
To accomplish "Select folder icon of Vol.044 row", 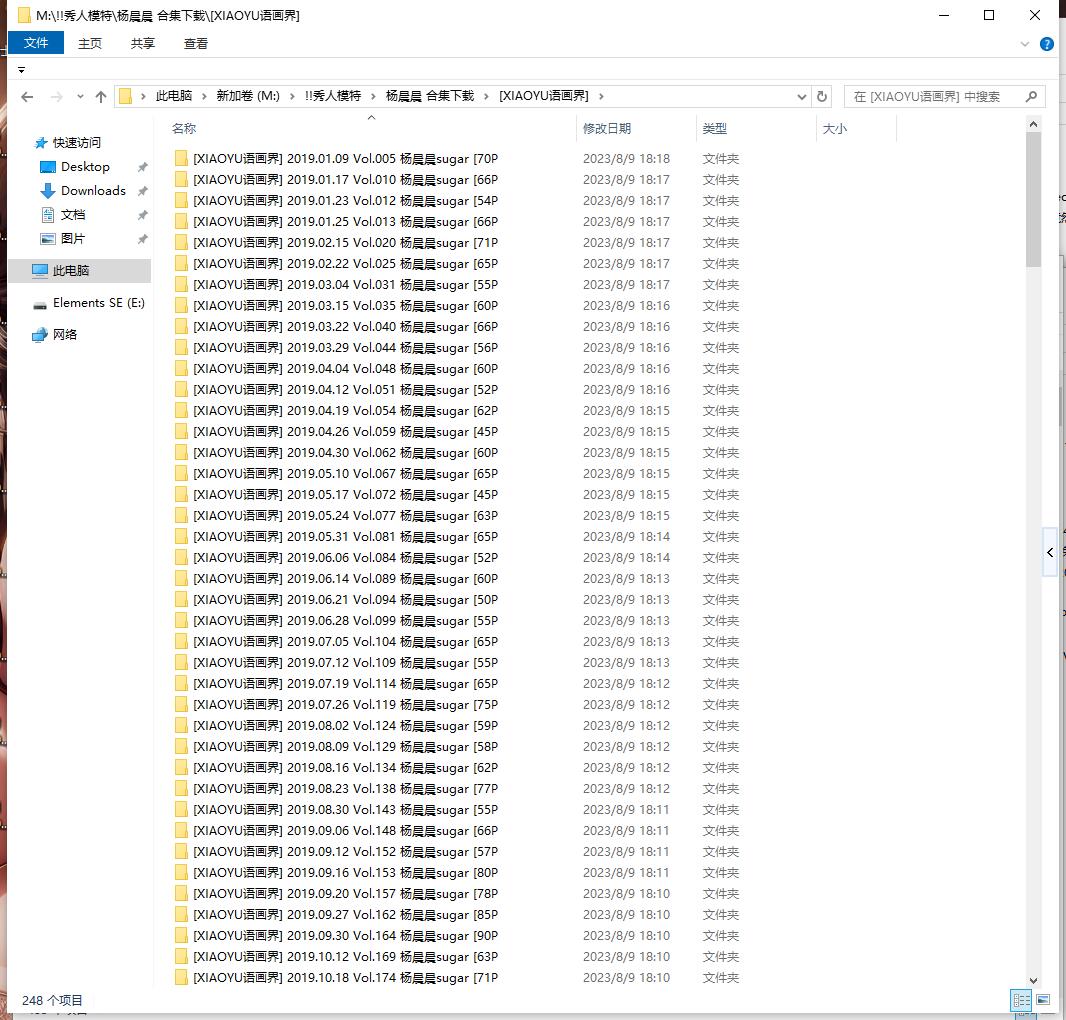I will [181, 347].
